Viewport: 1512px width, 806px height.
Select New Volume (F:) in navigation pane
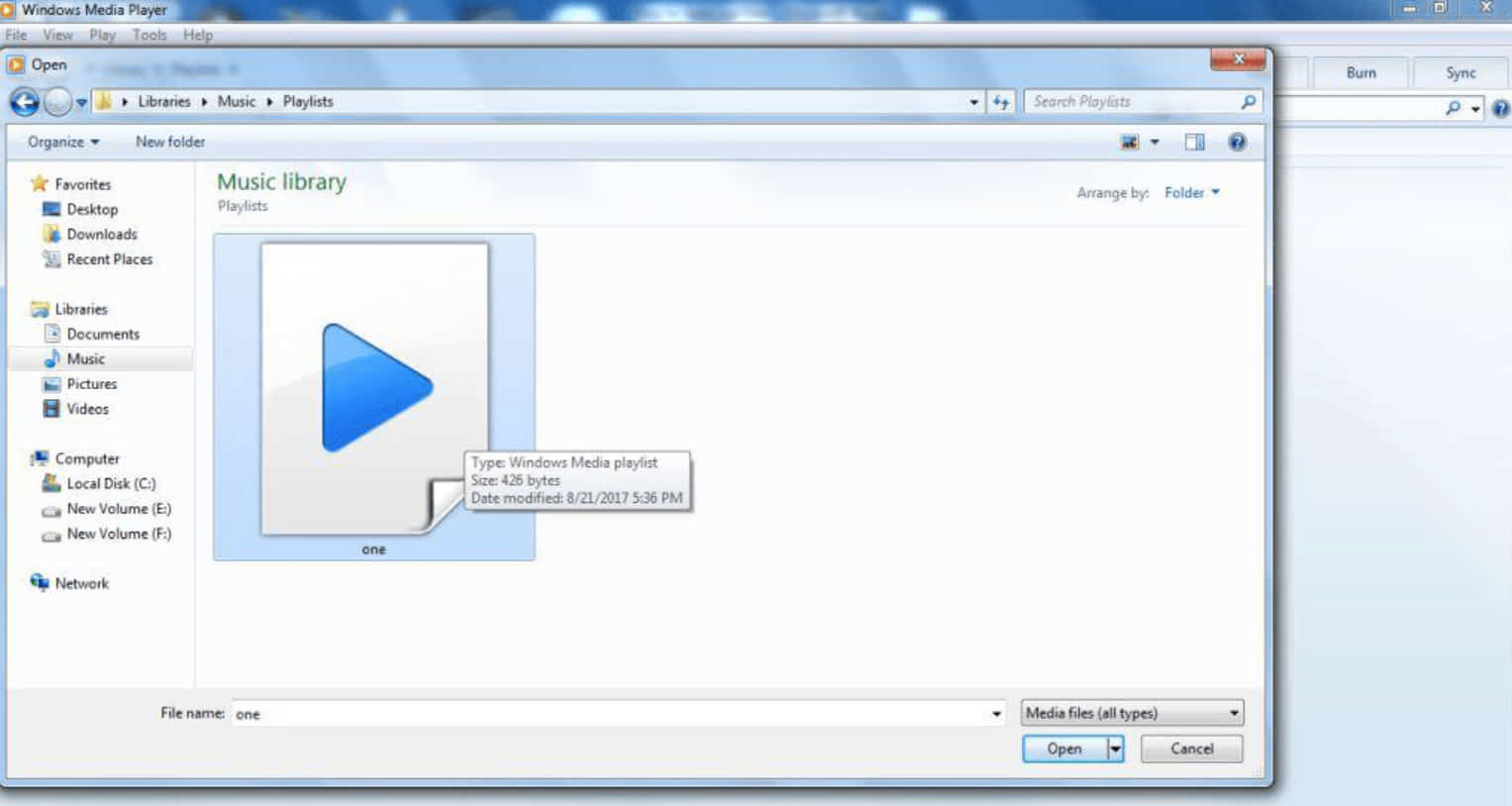coord(119,533)
